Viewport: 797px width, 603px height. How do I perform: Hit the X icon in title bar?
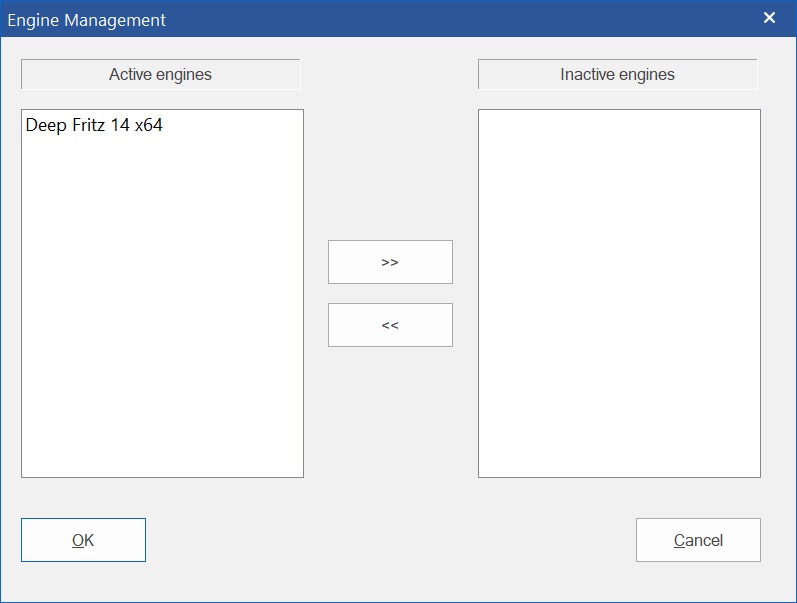pyautogui.click(x=769, y=18)
